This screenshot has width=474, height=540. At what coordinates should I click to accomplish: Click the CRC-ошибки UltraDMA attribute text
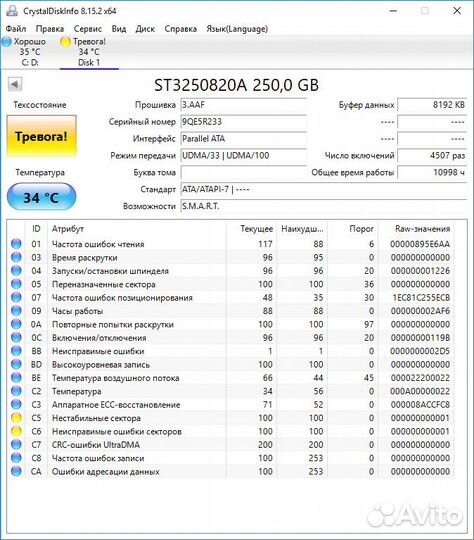96,445
